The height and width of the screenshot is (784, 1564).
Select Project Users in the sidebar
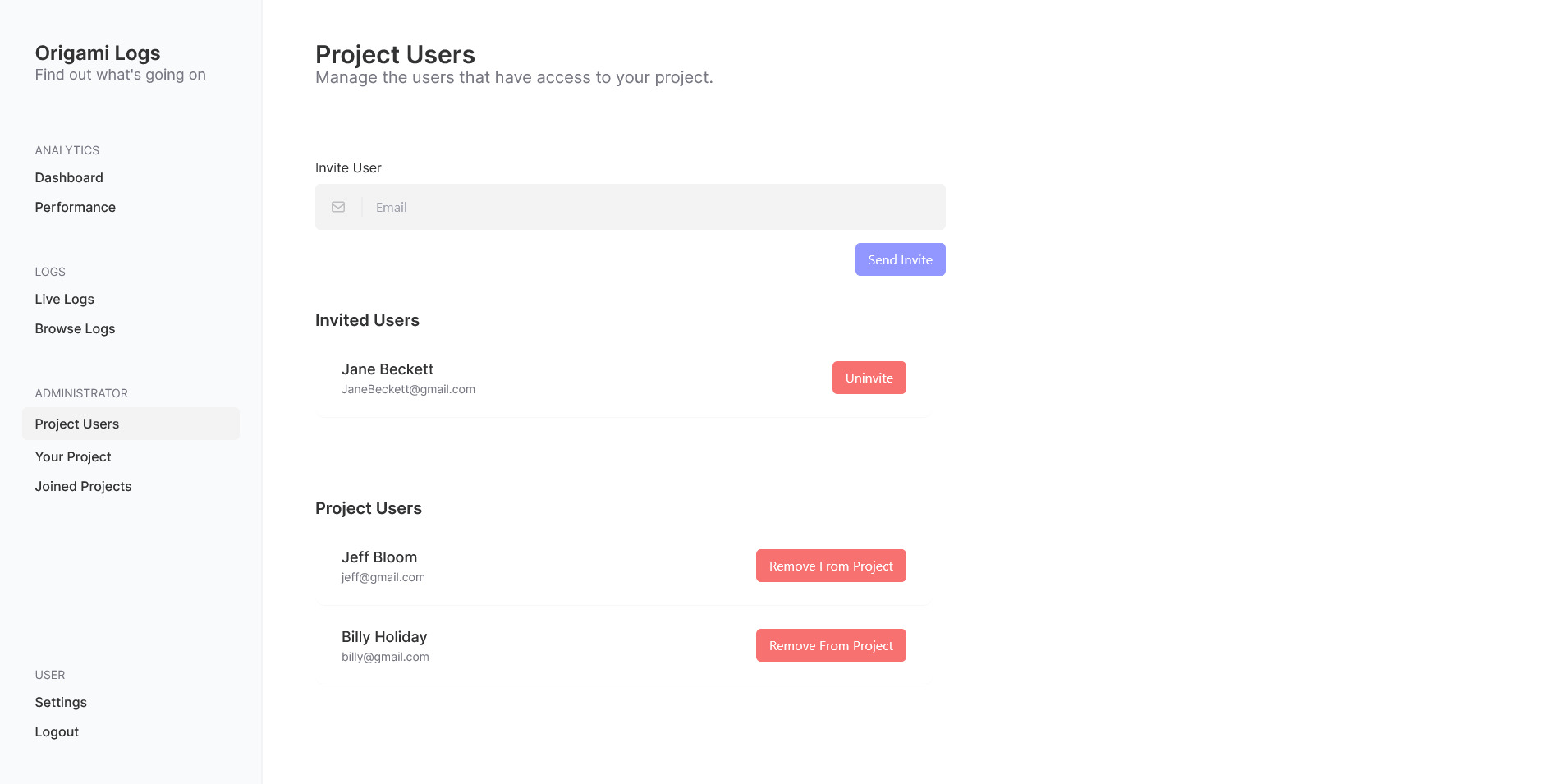tap(131, 424)
